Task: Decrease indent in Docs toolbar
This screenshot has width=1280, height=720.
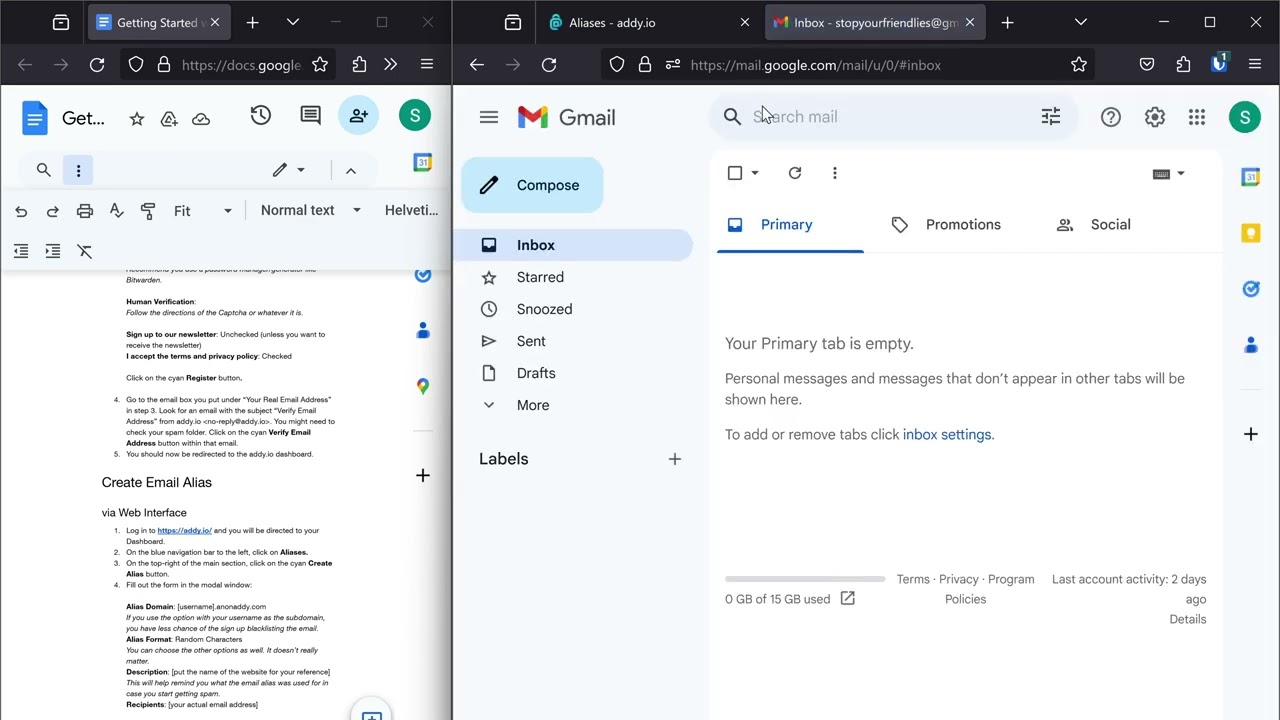Action: pyautogui.click(x=21, y=251)
